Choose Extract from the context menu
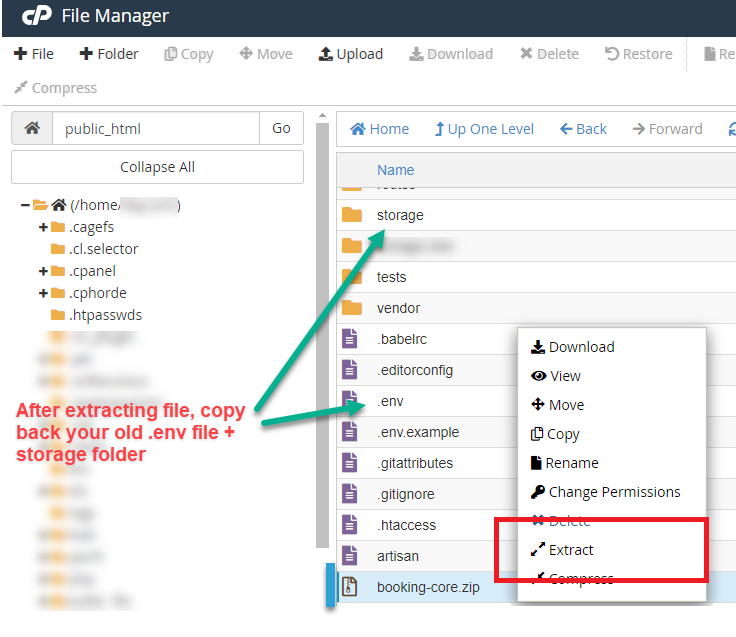This screenshot has width=736, height=637. 571,550
